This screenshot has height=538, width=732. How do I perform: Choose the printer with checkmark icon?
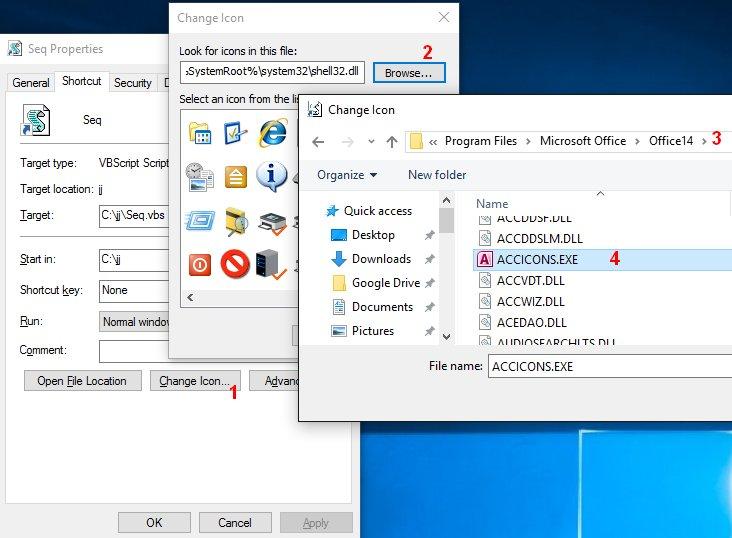272,221
